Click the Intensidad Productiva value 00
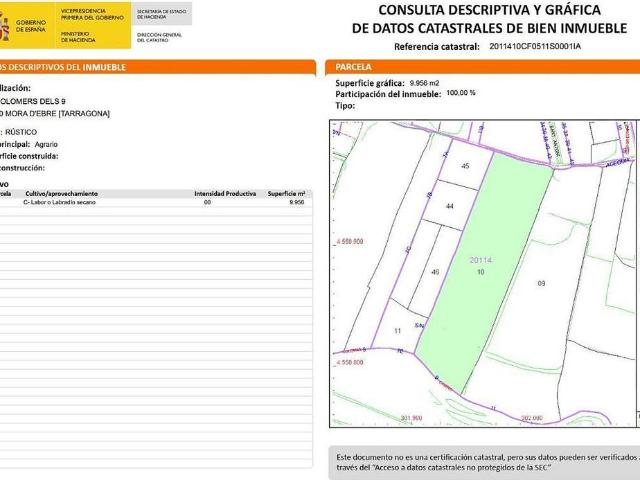The width and height of the screenshot is (640, 480). (207, 202)
